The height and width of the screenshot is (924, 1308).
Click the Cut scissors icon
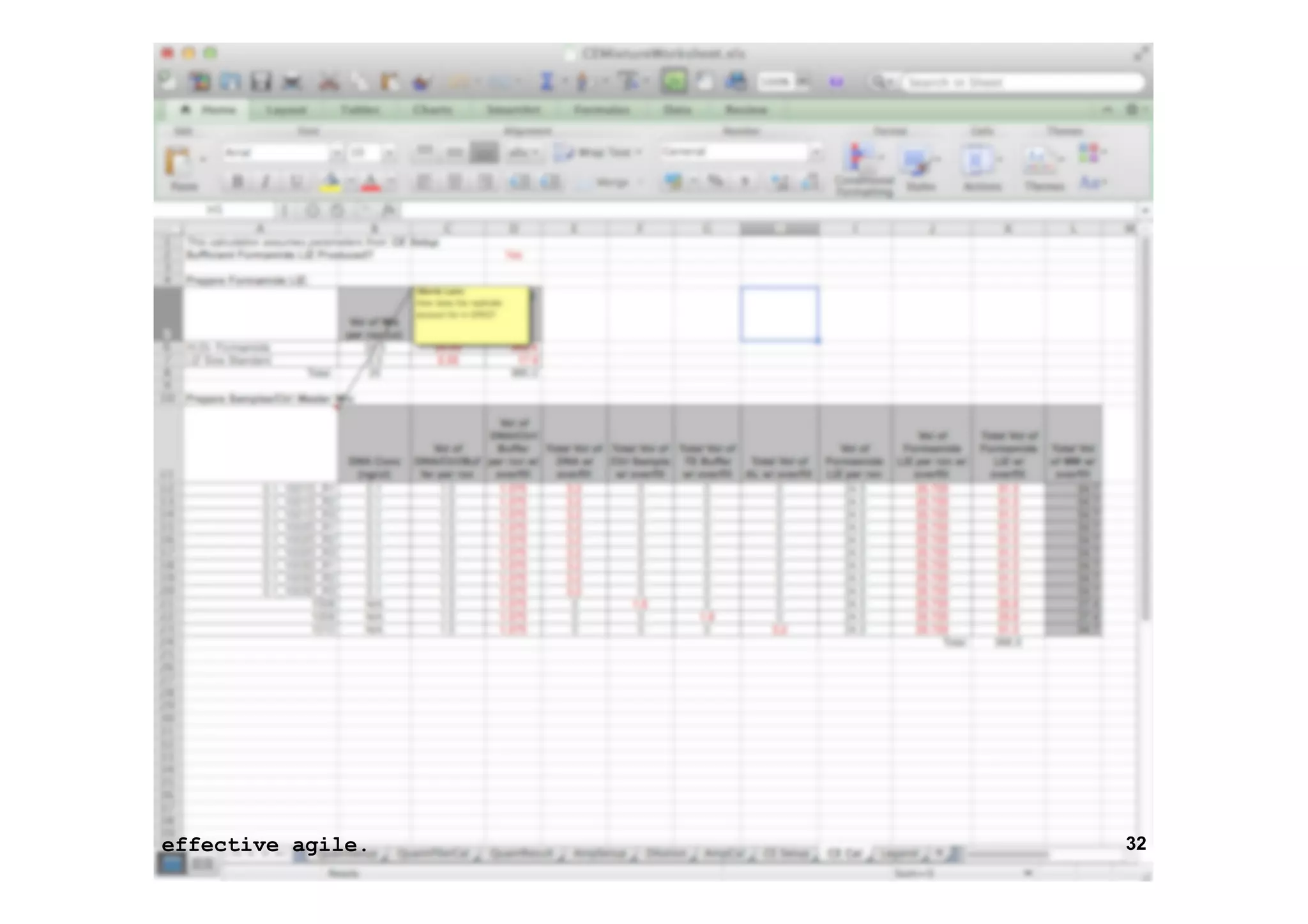(x=329, y=82)
